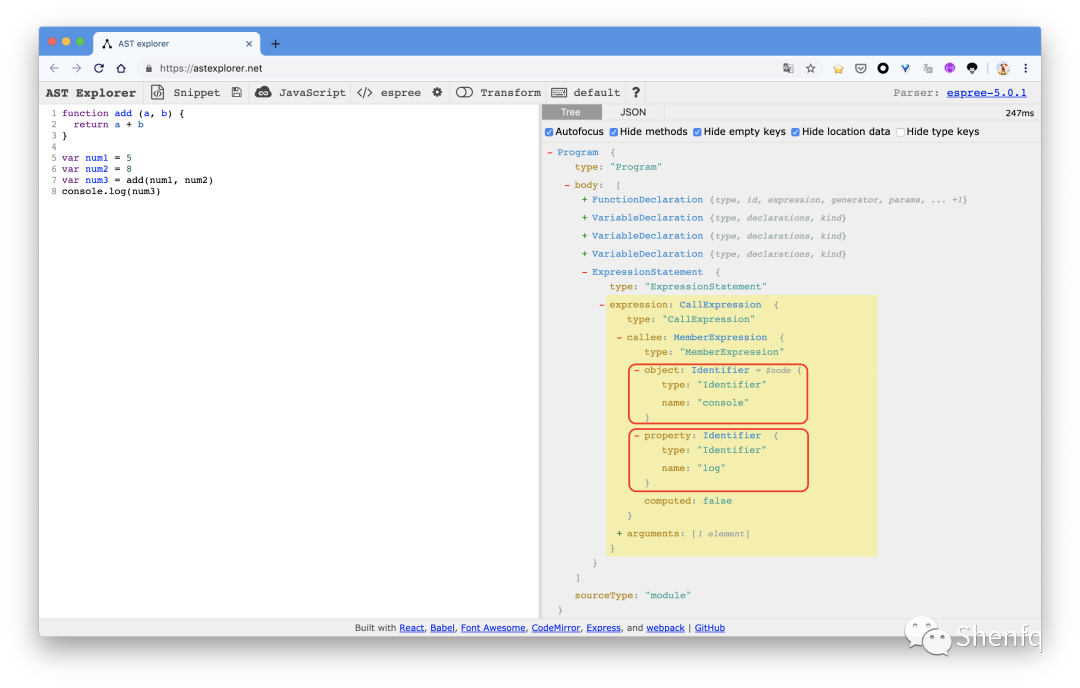The image size is (1080, 688).
Task: Click the help question mark icon
Action: point(636,92)
